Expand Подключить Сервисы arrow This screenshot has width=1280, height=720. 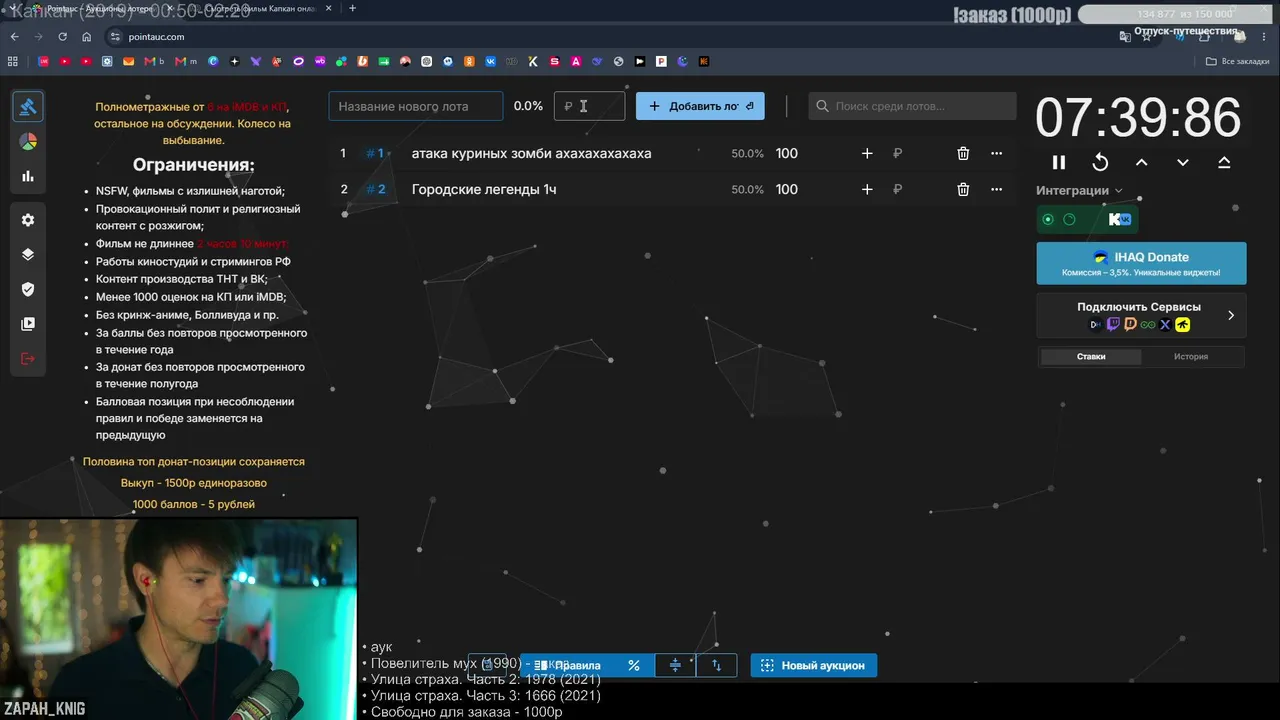click(x=1231, y=315)
